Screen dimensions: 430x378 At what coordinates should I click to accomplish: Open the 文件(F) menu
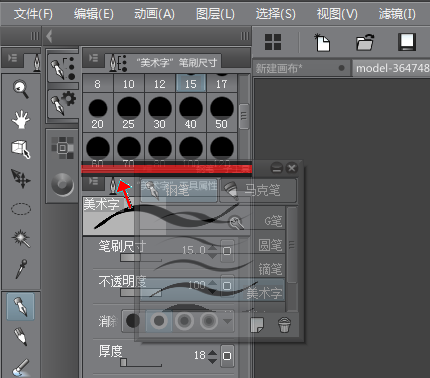[x=33, y=14]
